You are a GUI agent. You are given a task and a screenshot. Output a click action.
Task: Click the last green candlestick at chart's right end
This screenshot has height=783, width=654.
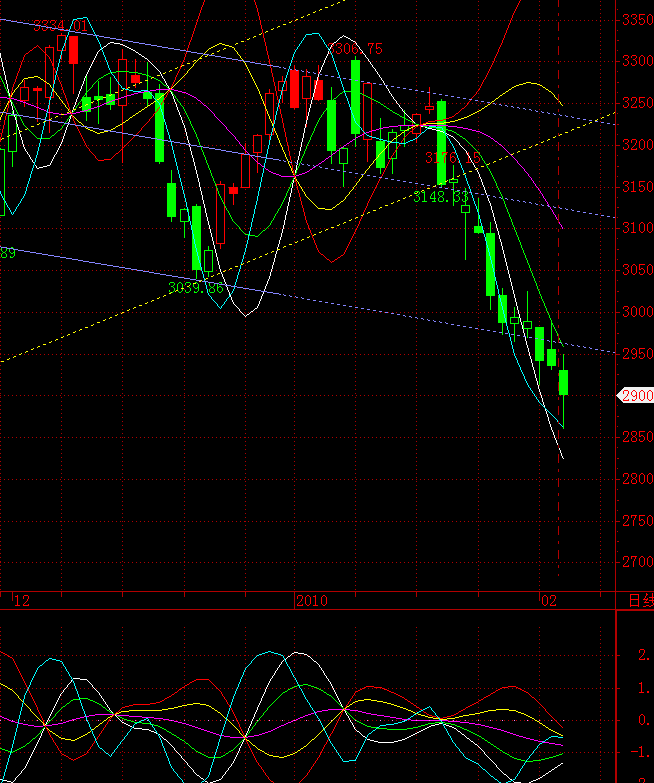click(563, 383)
